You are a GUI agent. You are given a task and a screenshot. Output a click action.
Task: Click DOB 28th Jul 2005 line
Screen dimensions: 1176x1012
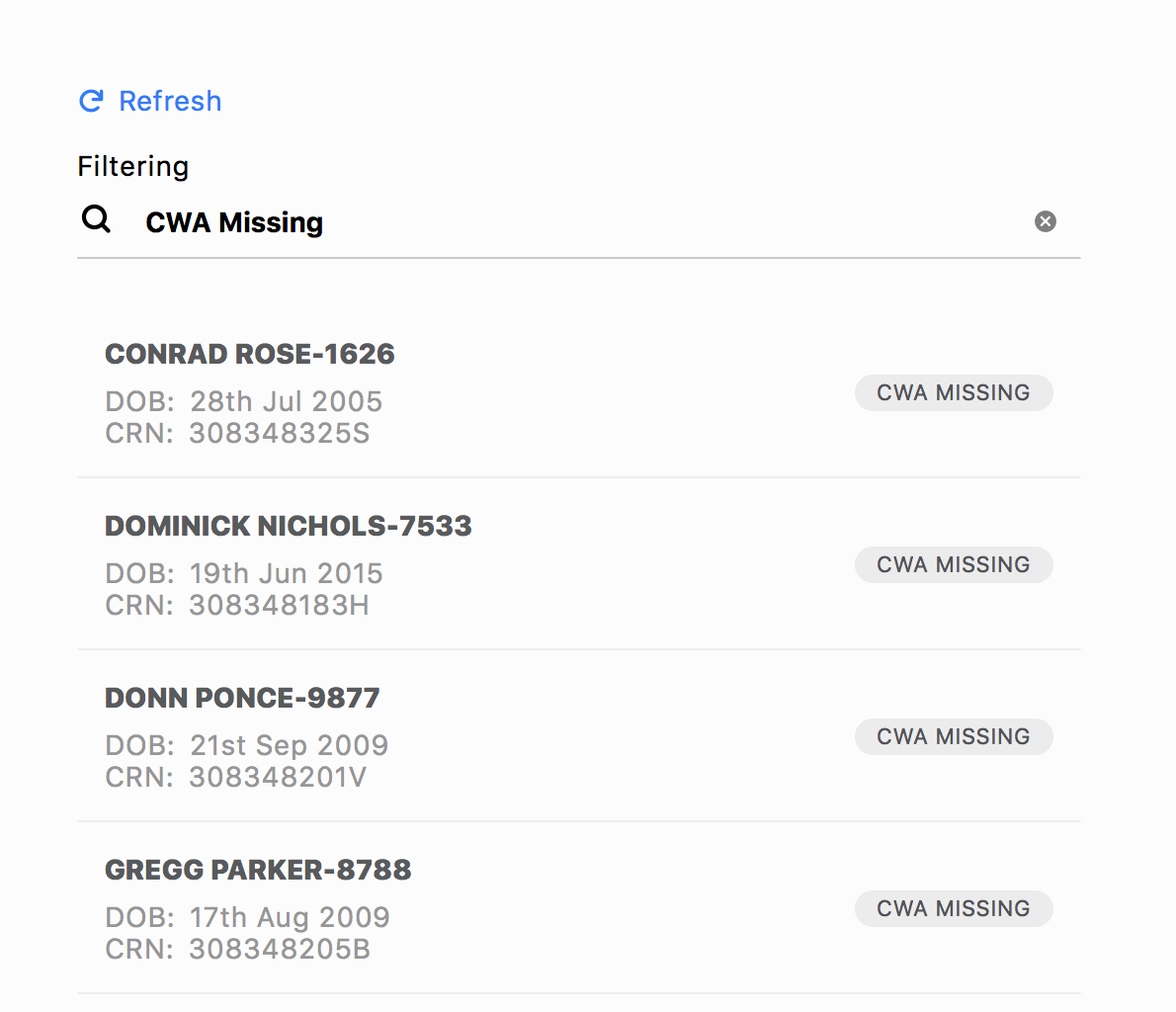point(244,401)
